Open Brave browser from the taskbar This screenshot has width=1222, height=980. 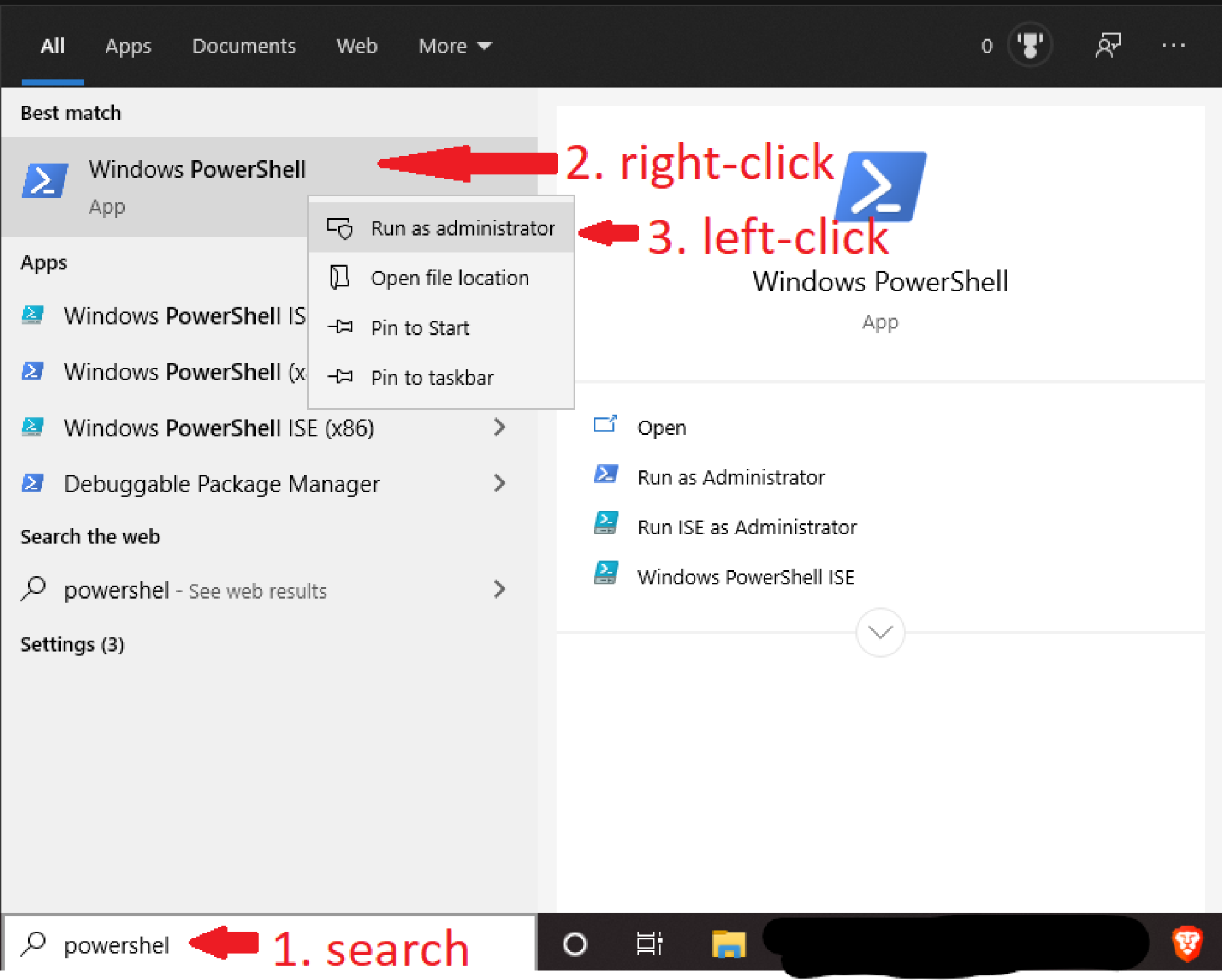pos(1186,944)
